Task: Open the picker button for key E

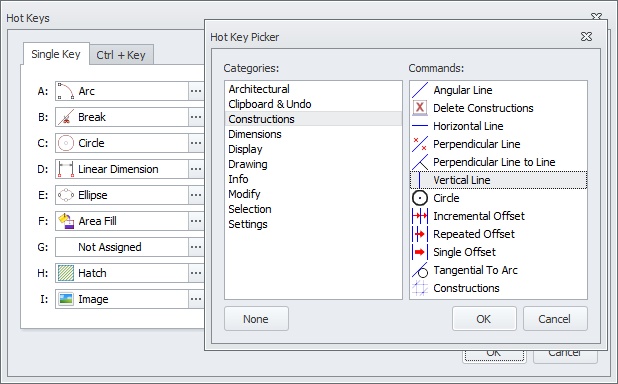Action: click(x=196, y=195)
